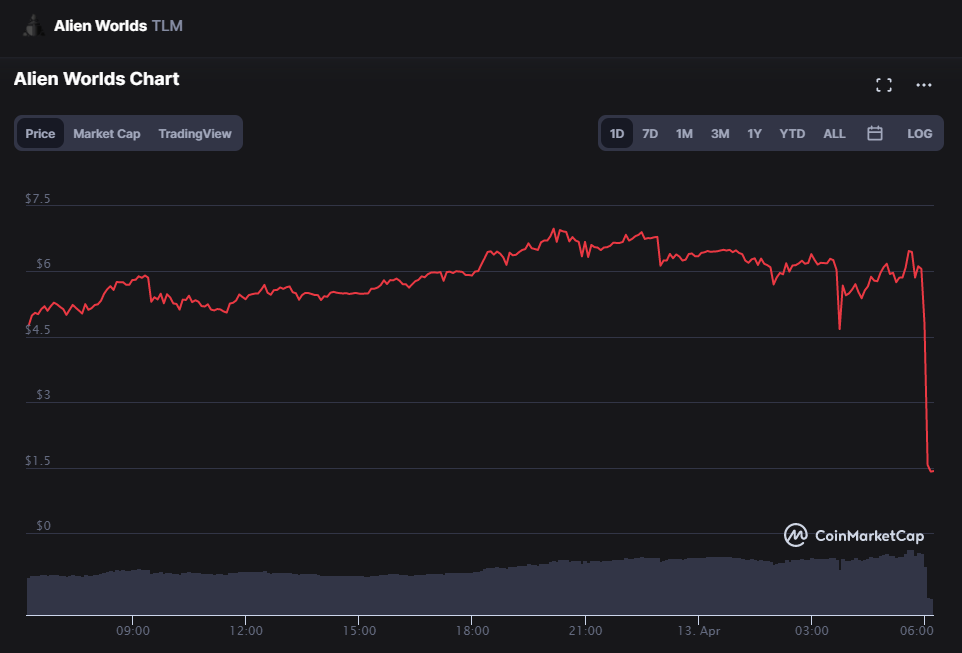Switch to the Market Cap tab

[107, 133]
